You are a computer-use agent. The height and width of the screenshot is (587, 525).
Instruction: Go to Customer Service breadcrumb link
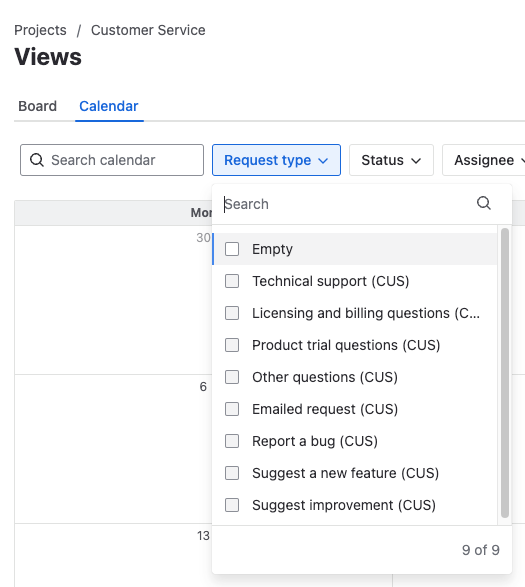pyautogui.click(x=148, y=30)
